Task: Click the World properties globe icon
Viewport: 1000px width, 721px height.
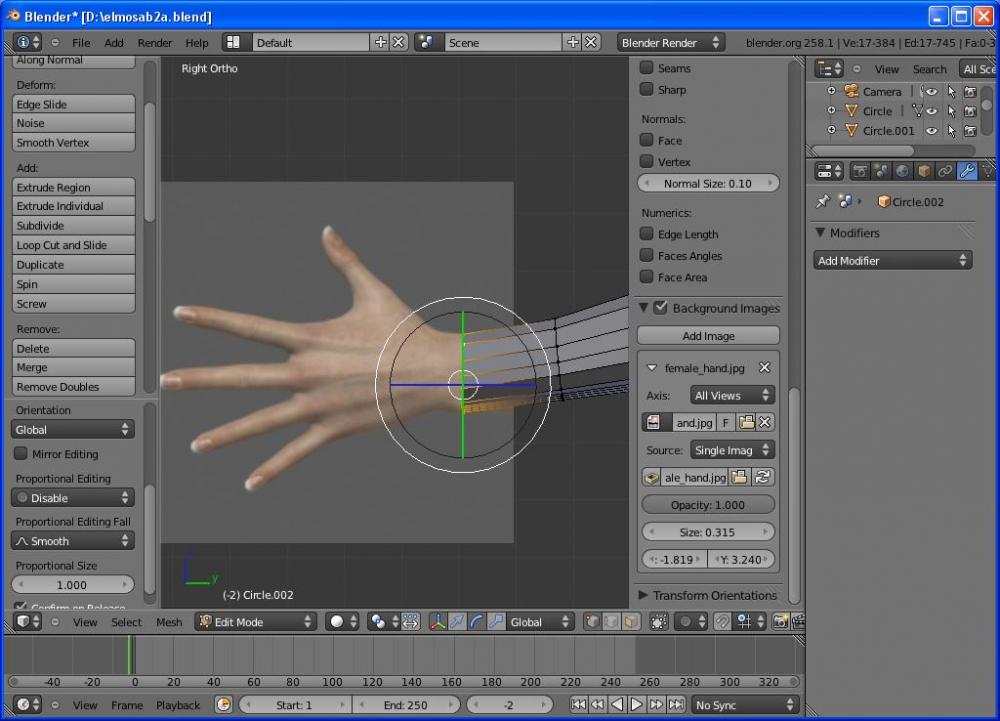Action: (903, 171)
